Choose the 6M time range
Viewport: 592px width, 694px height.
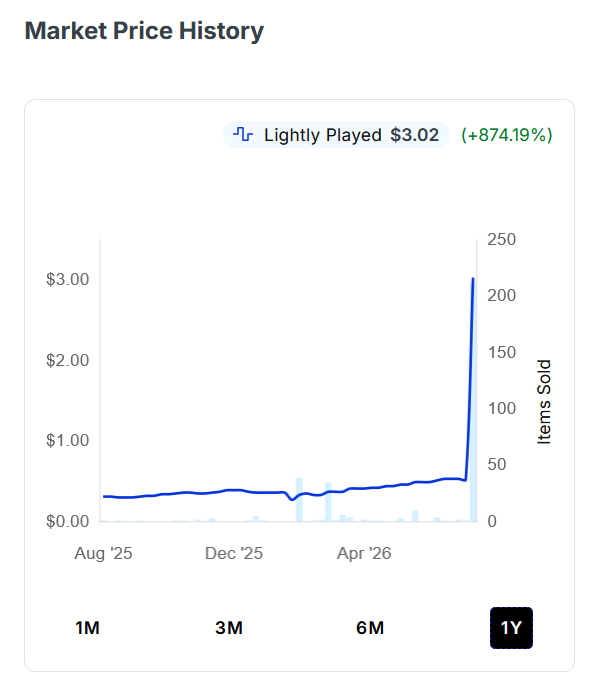[x=370, y=628]
